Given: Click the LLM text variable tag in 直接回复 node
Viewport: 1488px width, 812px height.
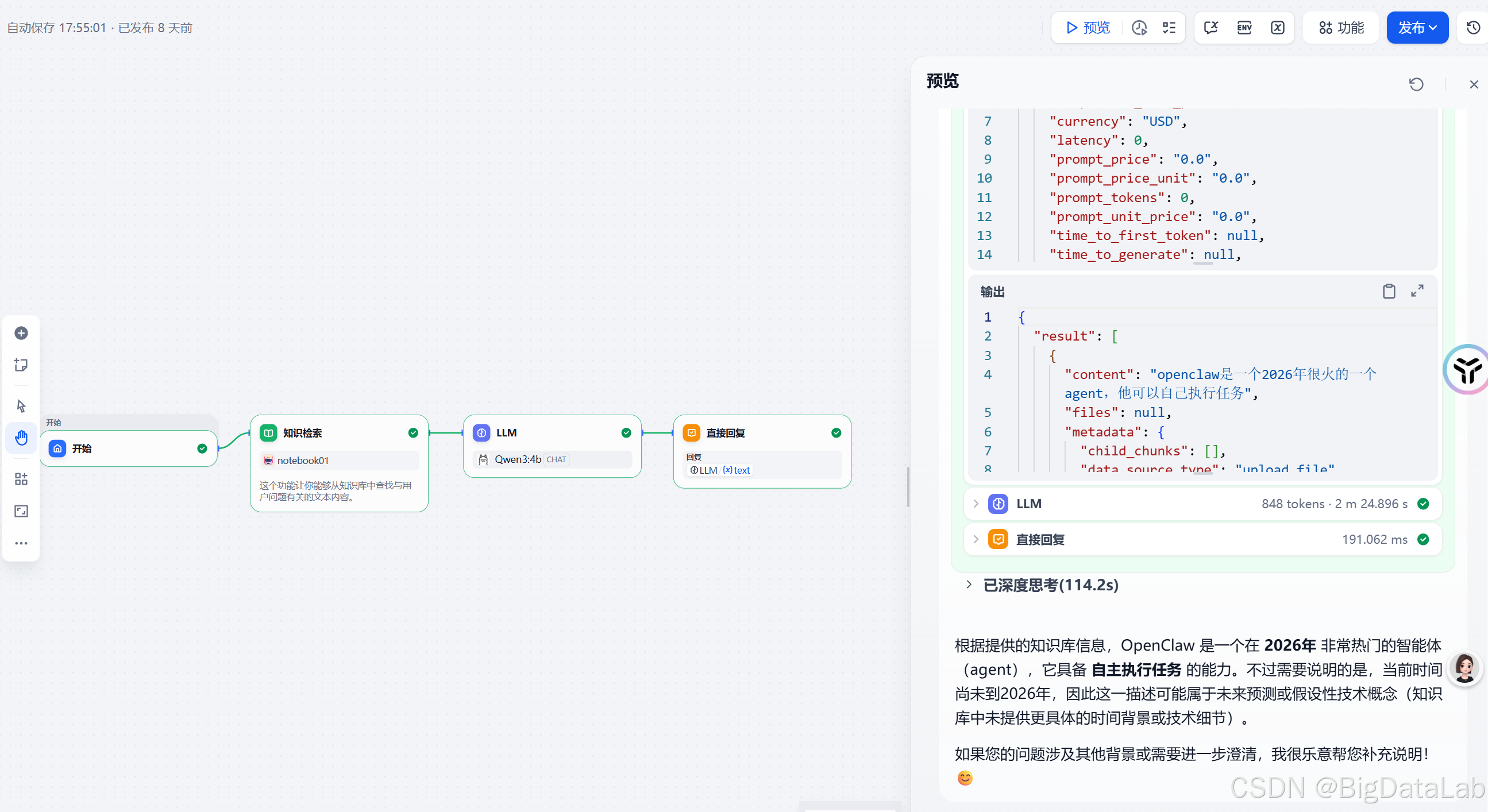Looking at the screenshot, I should pyautogui.click(x=720, y=470).
